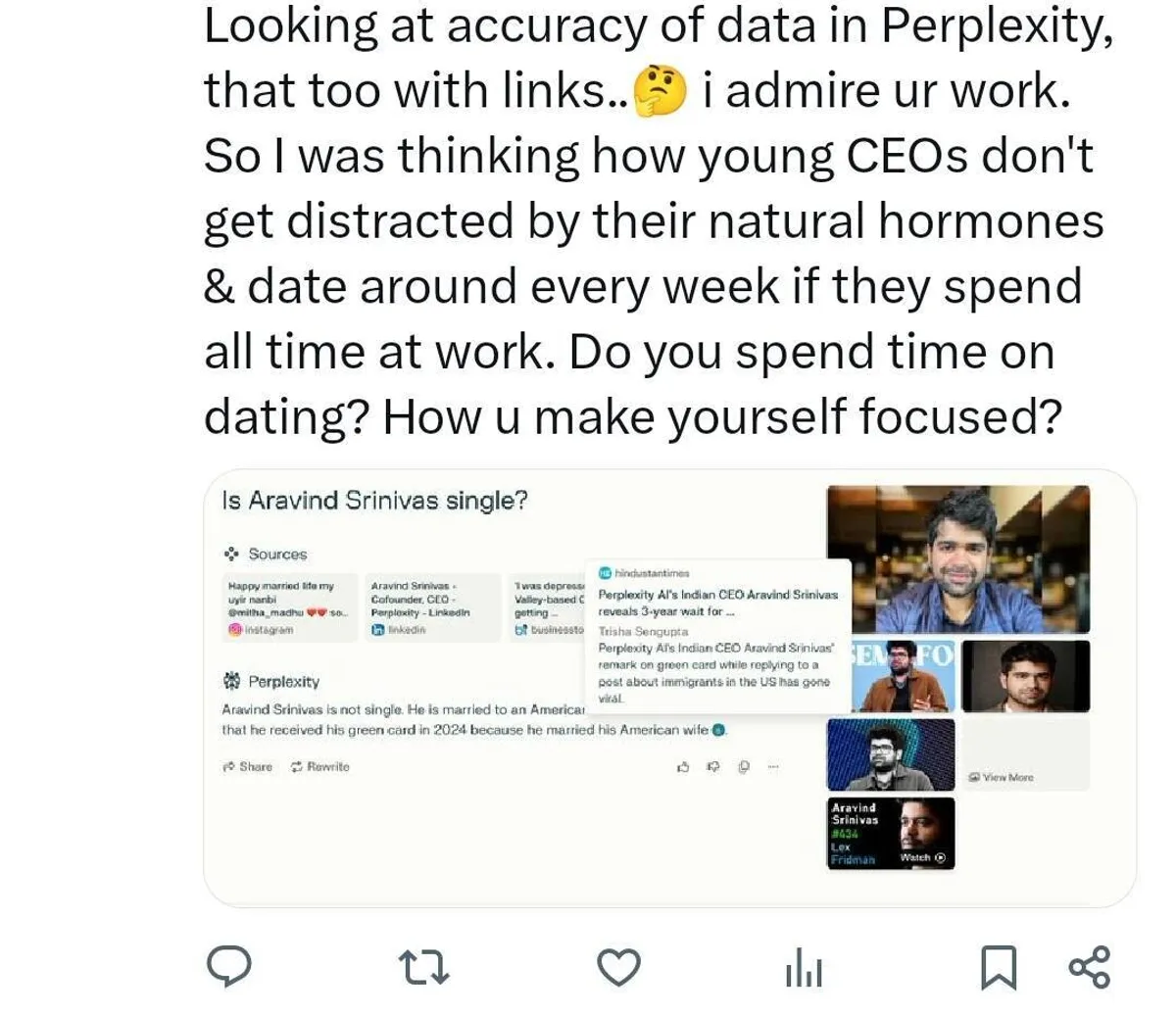Screen dimensions: 1176x1015
Task: Like the tweet with the heart
Action: pos(618,967)
